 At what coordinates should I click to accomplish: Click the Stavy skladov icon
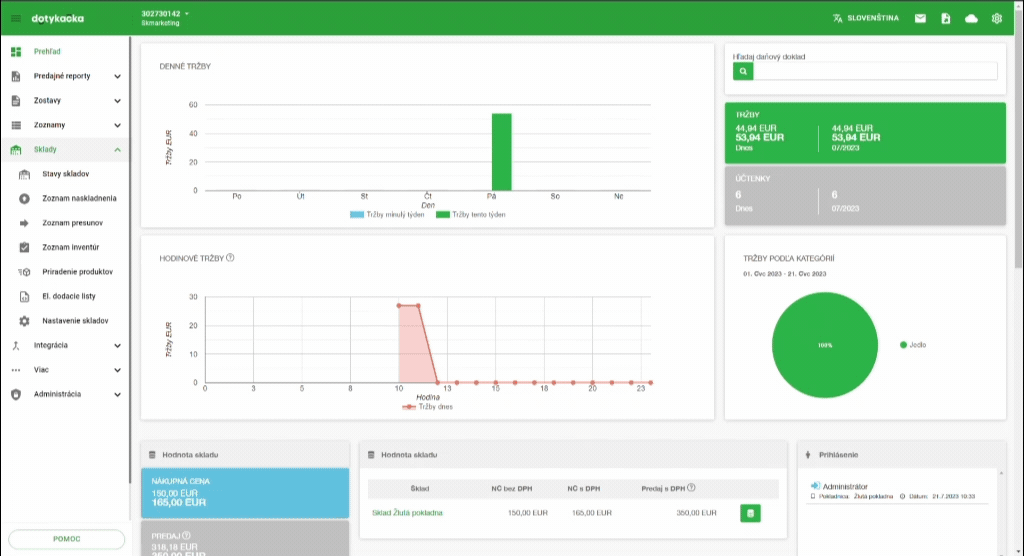coord(24,174)
